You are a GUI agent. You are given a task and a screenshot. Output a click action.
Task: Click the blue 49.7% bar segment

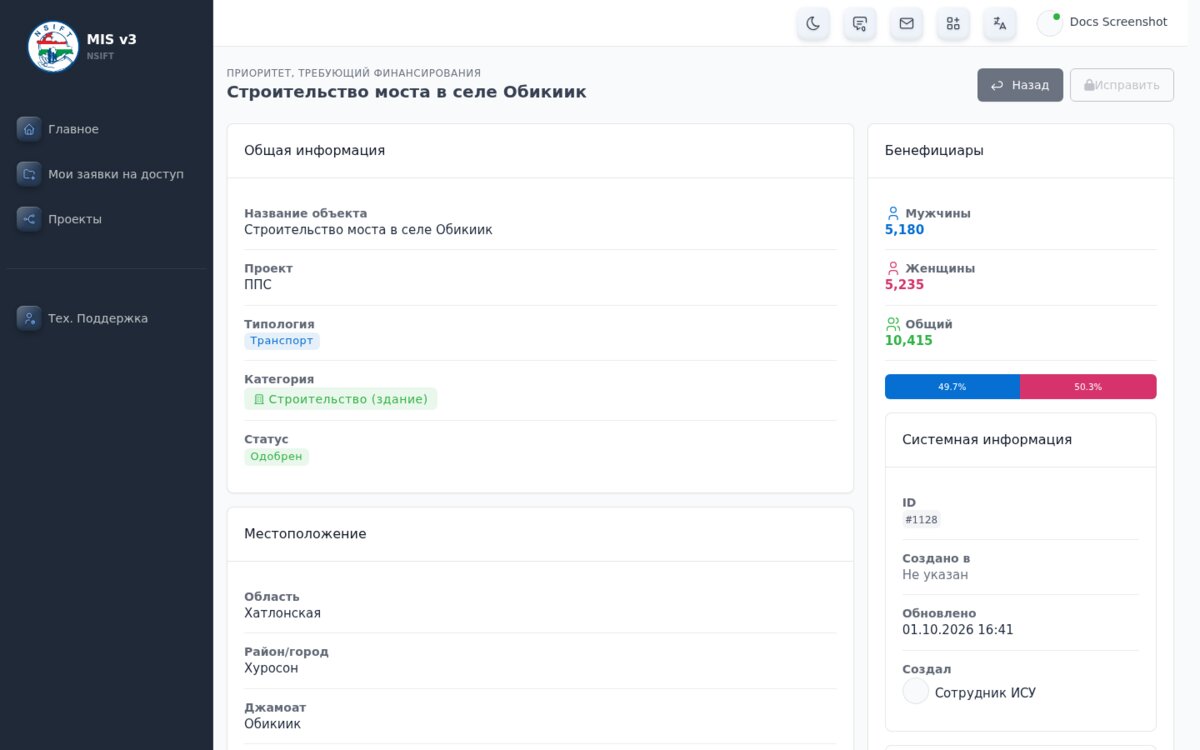952,387
